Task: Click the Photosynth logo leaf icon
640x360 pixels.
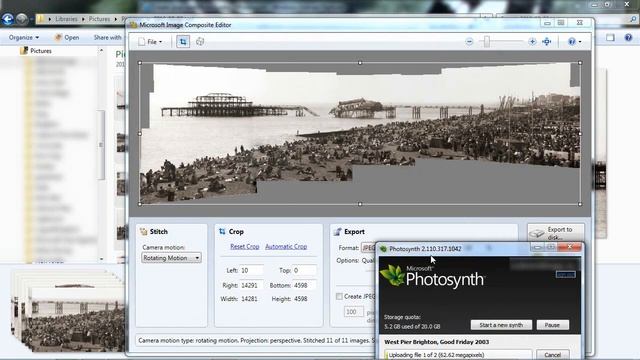Action: [392, 275]
